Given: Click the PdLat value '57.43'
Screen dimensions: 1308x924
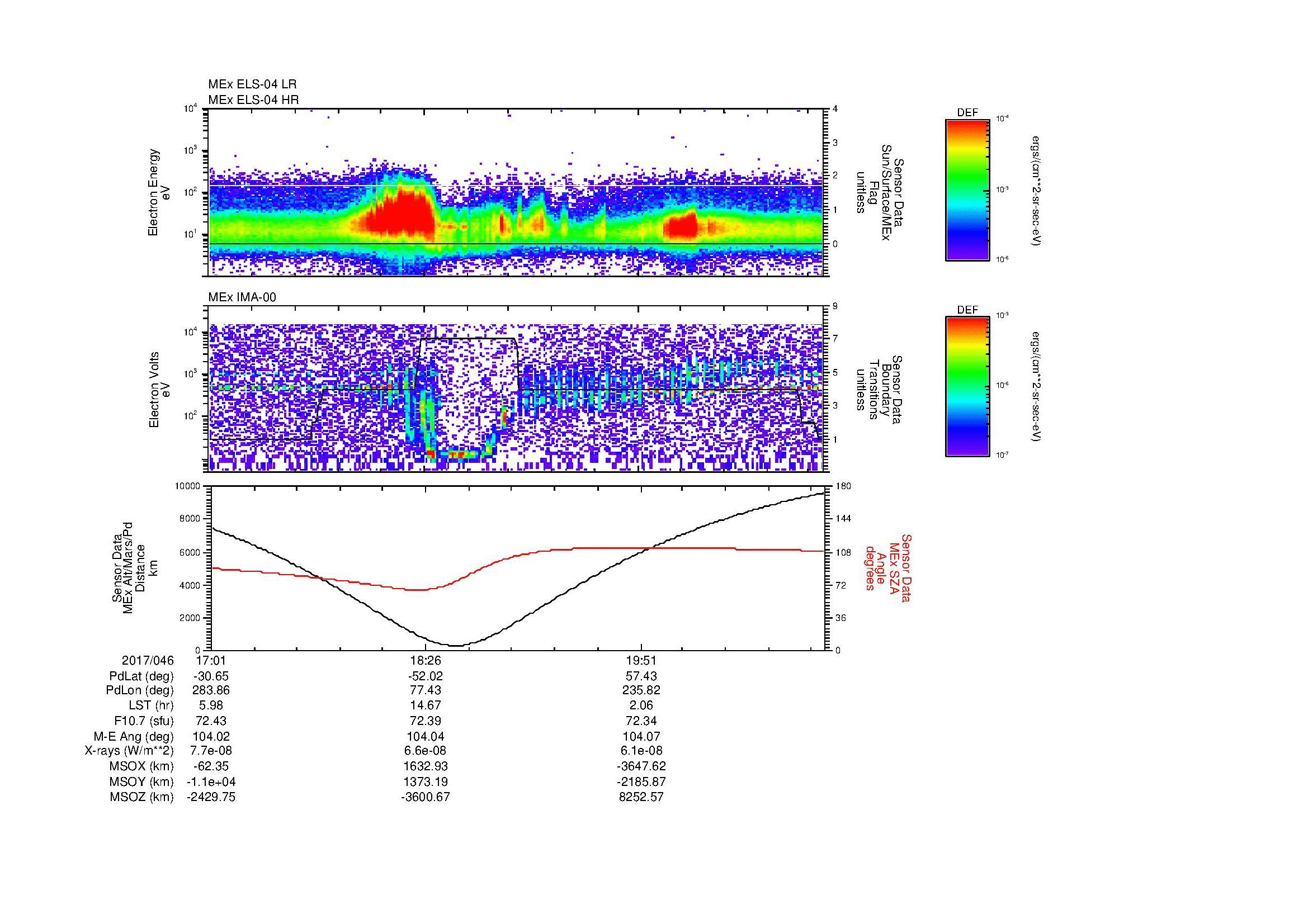Looking at the screenshot, I should pos(641,676).
